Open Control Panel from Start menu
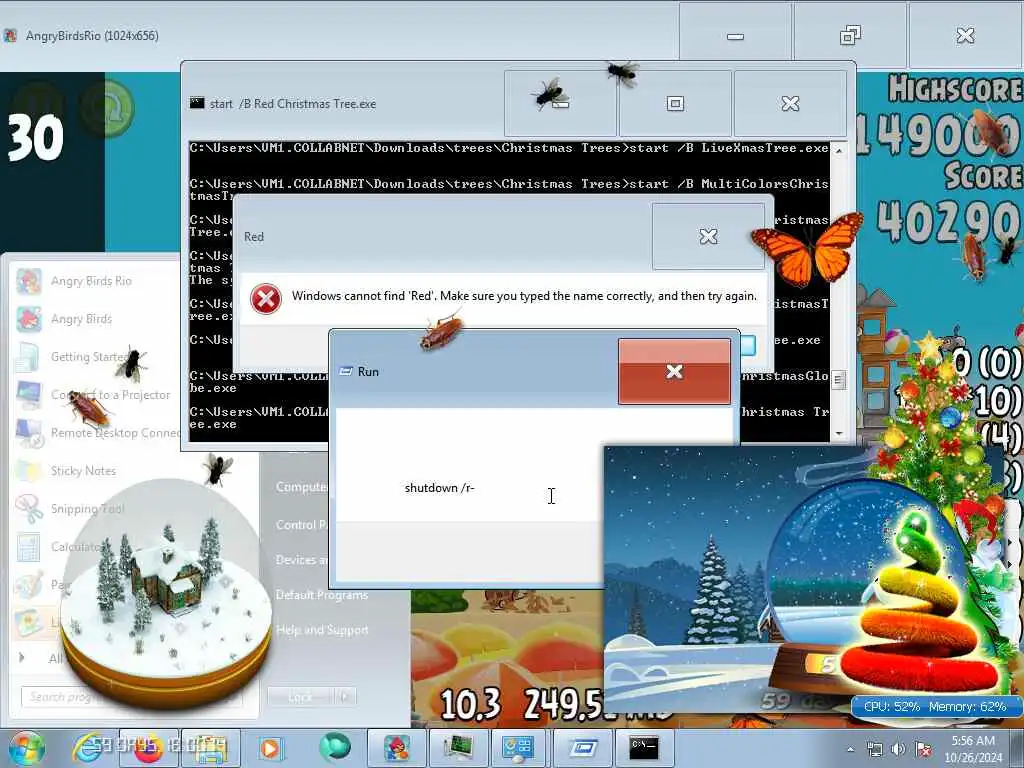Image resolution: width=1024 pixels, height=768 pixels. coord(300,524)
